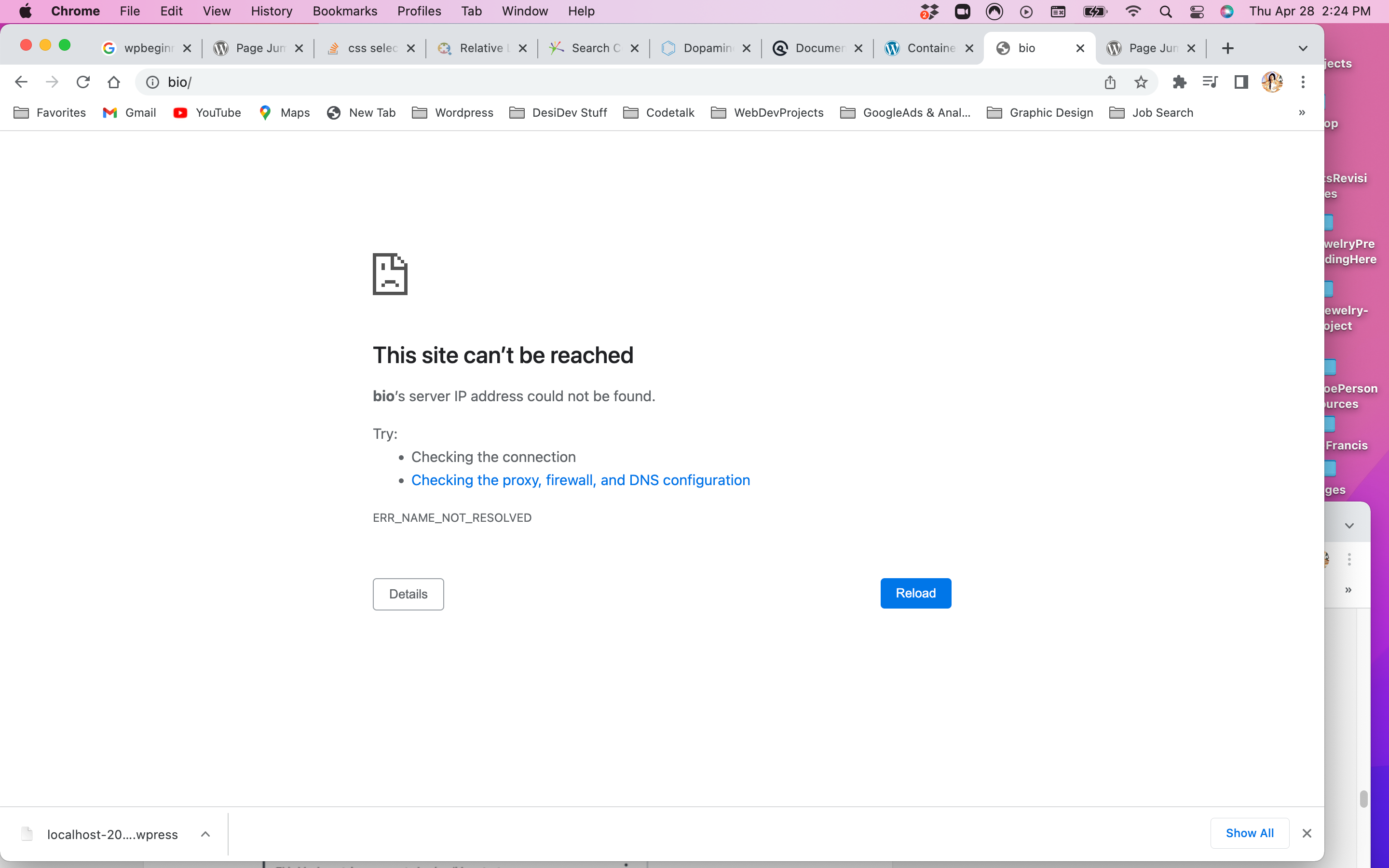Open download item options caret
Screen dimensions: 1389x868
205,834
